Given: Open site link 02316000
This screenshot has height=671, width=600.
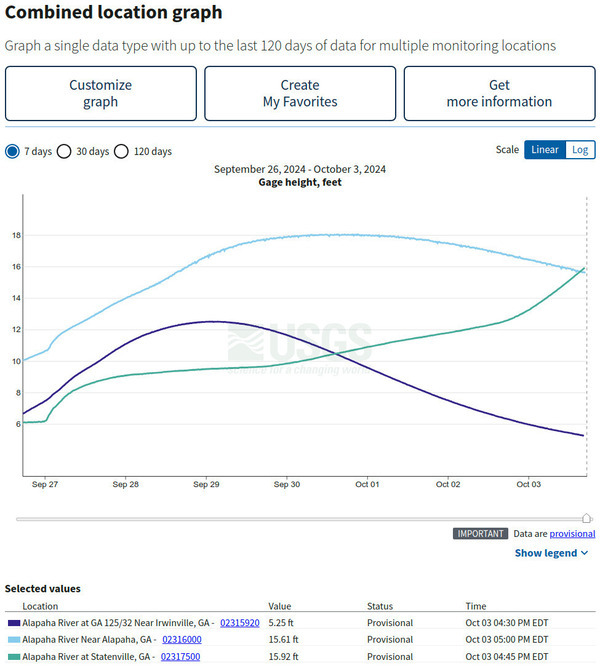Looking at the screenshot, I should pyautogui.click(x=182, y=639).
